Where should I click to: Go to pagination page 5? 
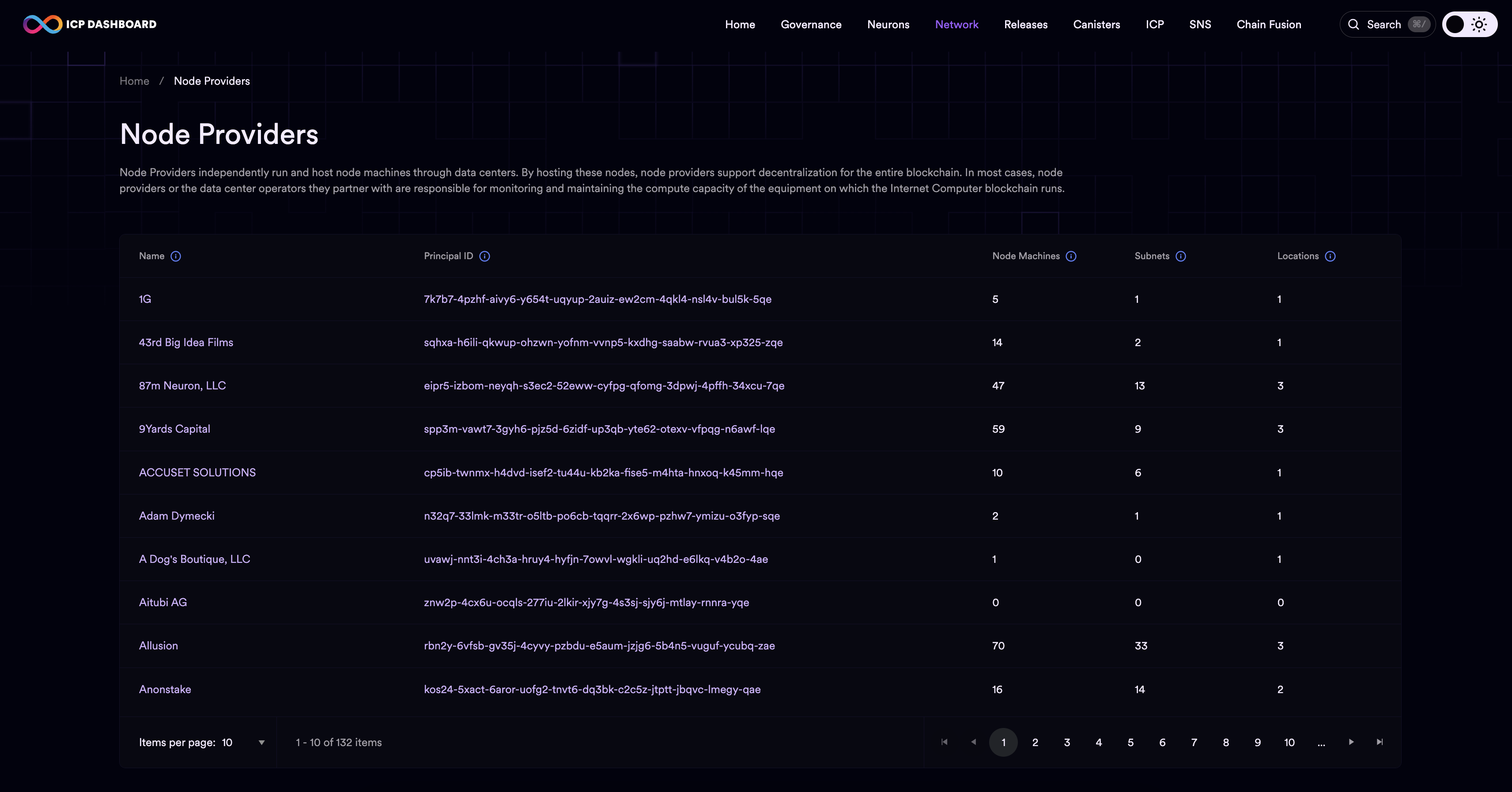coord(1130,742)
